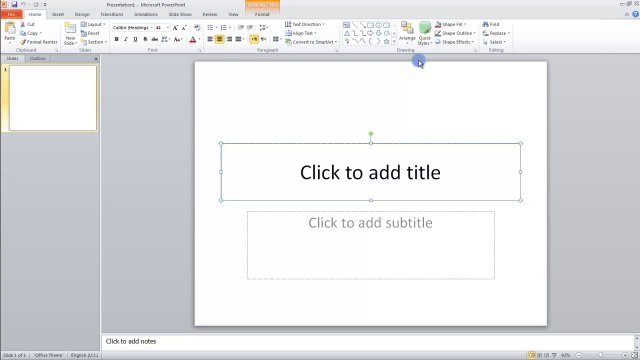Enable left-to-right text direction
This screenshot has width=640, height=360.
click(254, 39)
